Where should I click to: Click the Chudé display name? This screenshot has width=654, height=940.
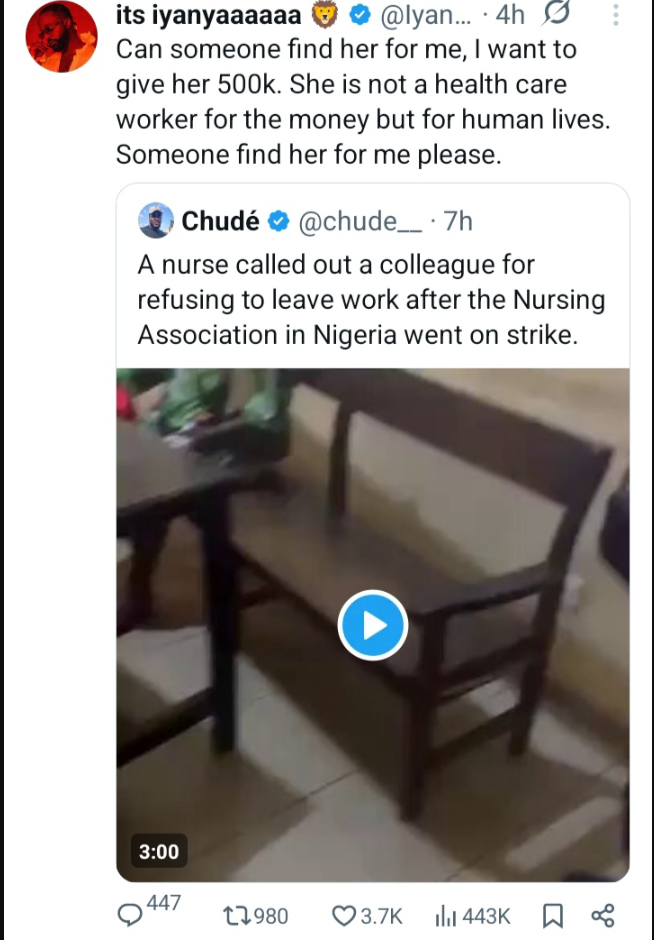(220, 221)
